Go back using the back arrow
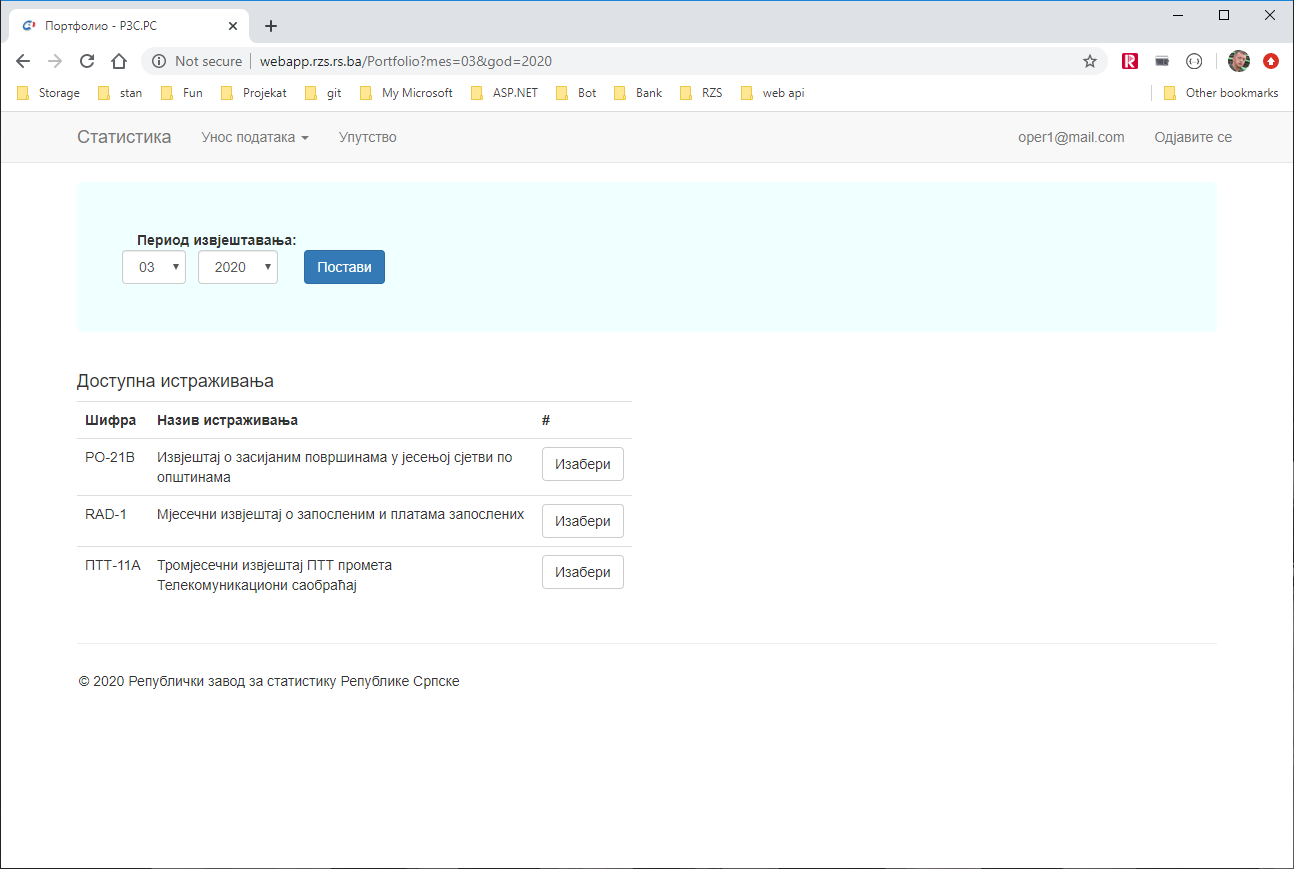The width and height of the screenshot is (1294, 869). click(23, 61)
